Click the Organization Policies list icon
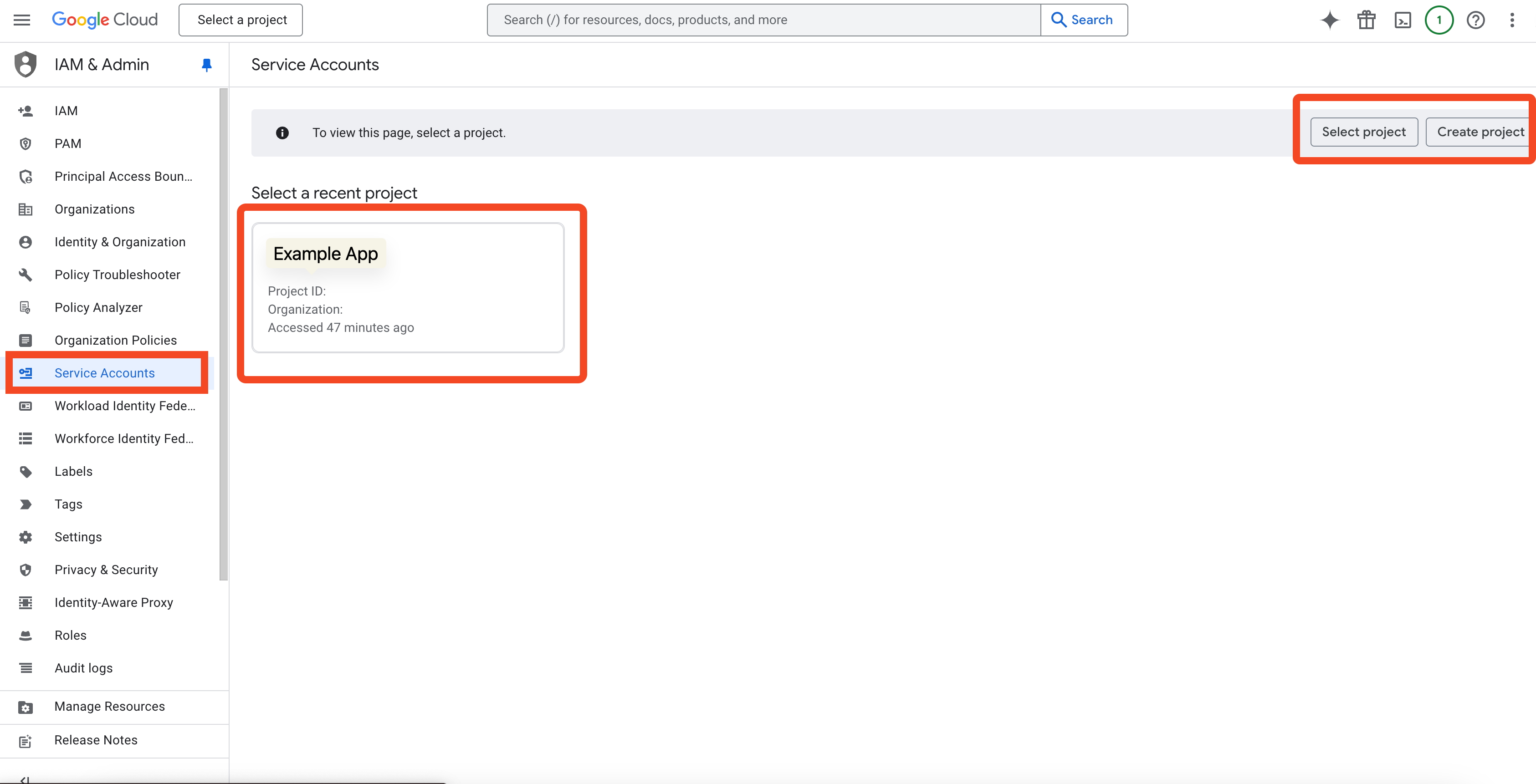Screen dimensions: 1536x784 (x=25, y=340)
